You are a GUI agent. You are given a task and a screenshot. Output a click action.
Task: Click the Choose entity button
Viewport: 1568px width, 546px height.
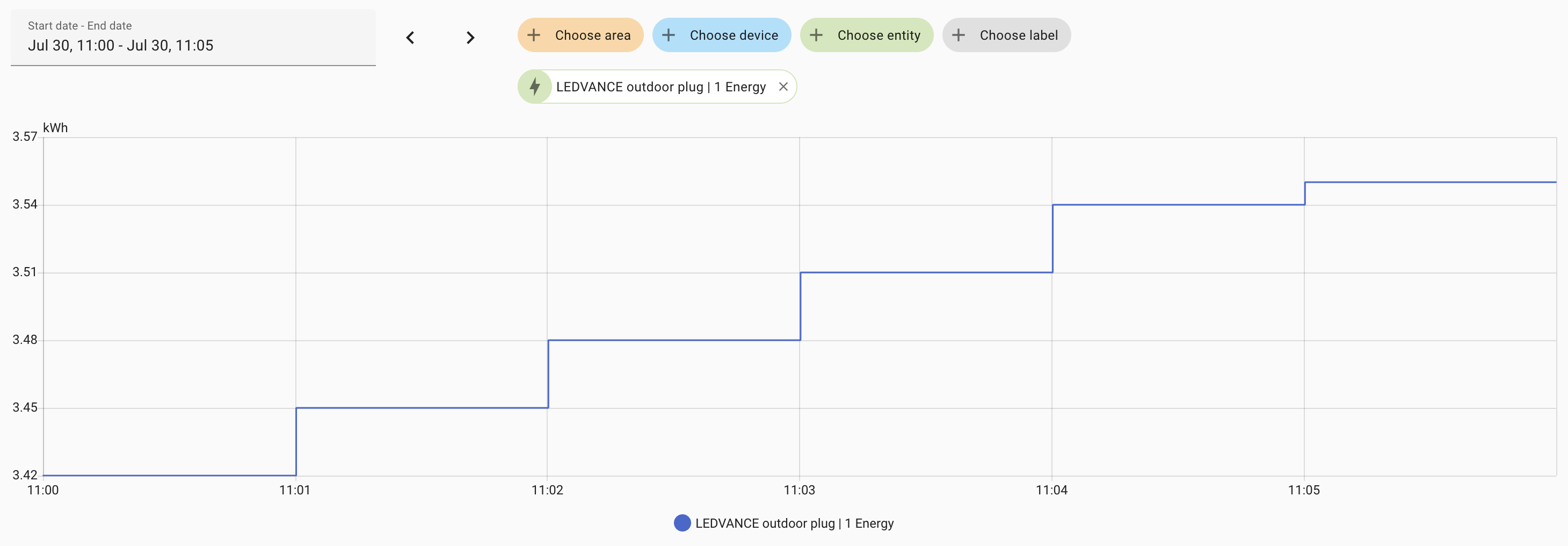[866, 35]
